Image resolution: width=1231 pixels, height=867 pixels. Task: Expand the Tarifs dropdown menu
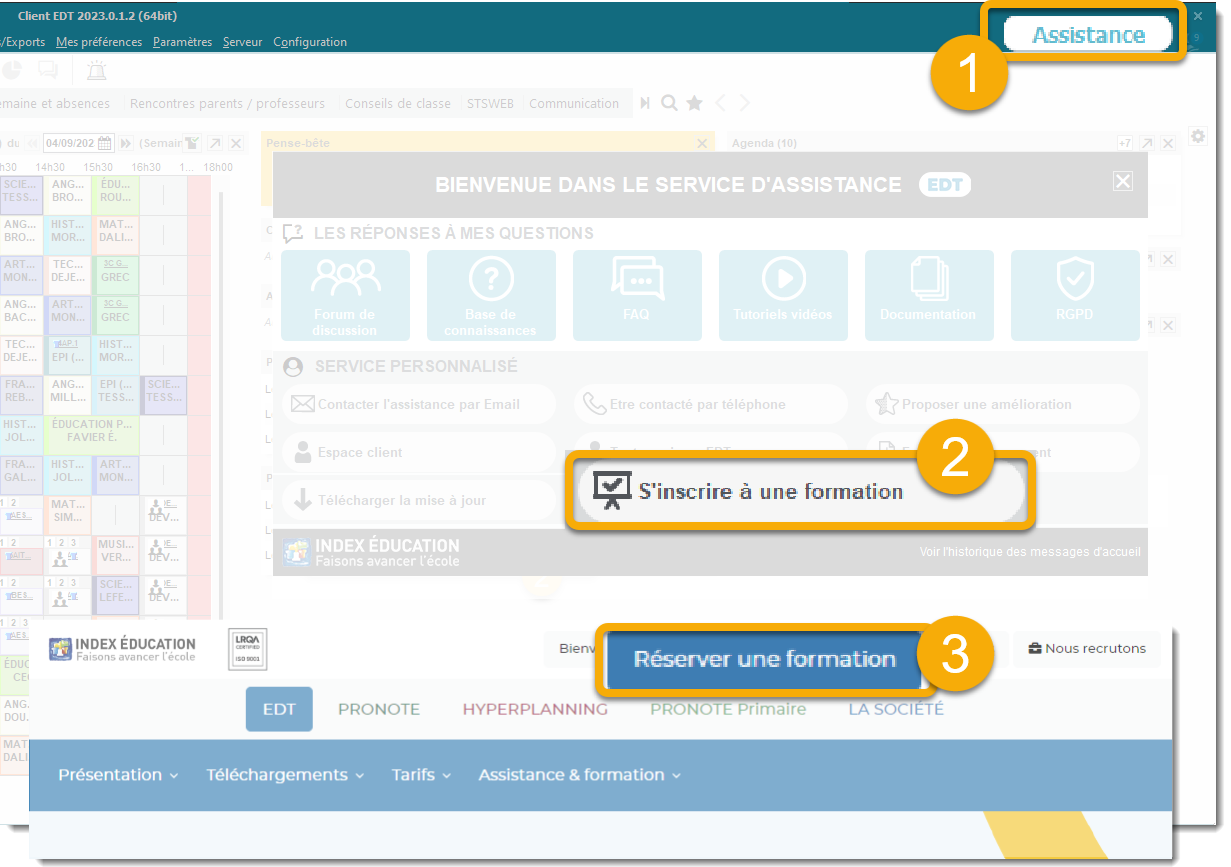(421, 775)
